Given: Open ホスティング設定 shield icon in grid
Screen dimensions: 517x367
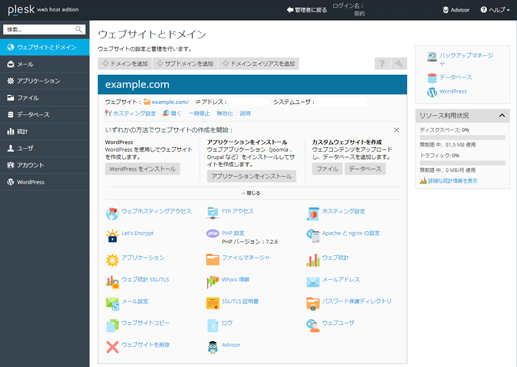Looking at the screenshot, I should tap(313, 214).
